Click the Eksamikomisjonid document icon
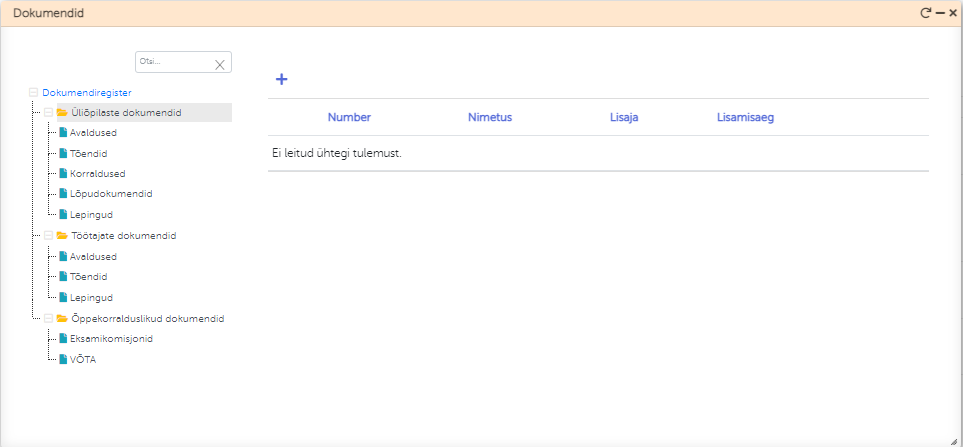The width and height of the screenshot is (963, 447). tap(62, 339)
